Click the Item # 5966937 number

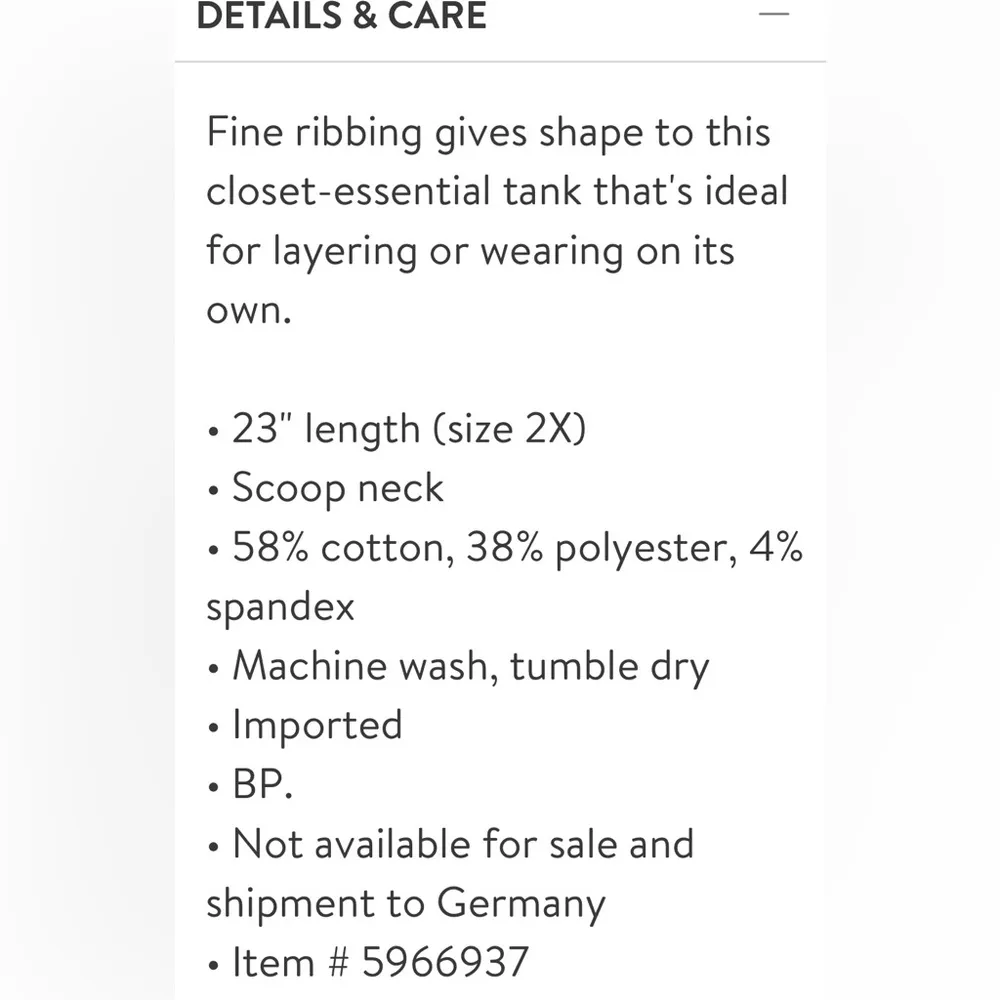pyautogui.click(x=444, y=963)
